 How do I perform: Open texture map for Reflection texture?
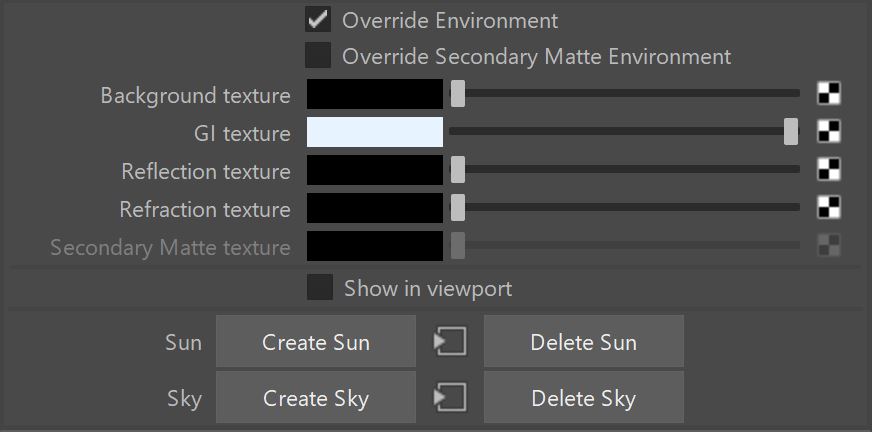[829, 170]
